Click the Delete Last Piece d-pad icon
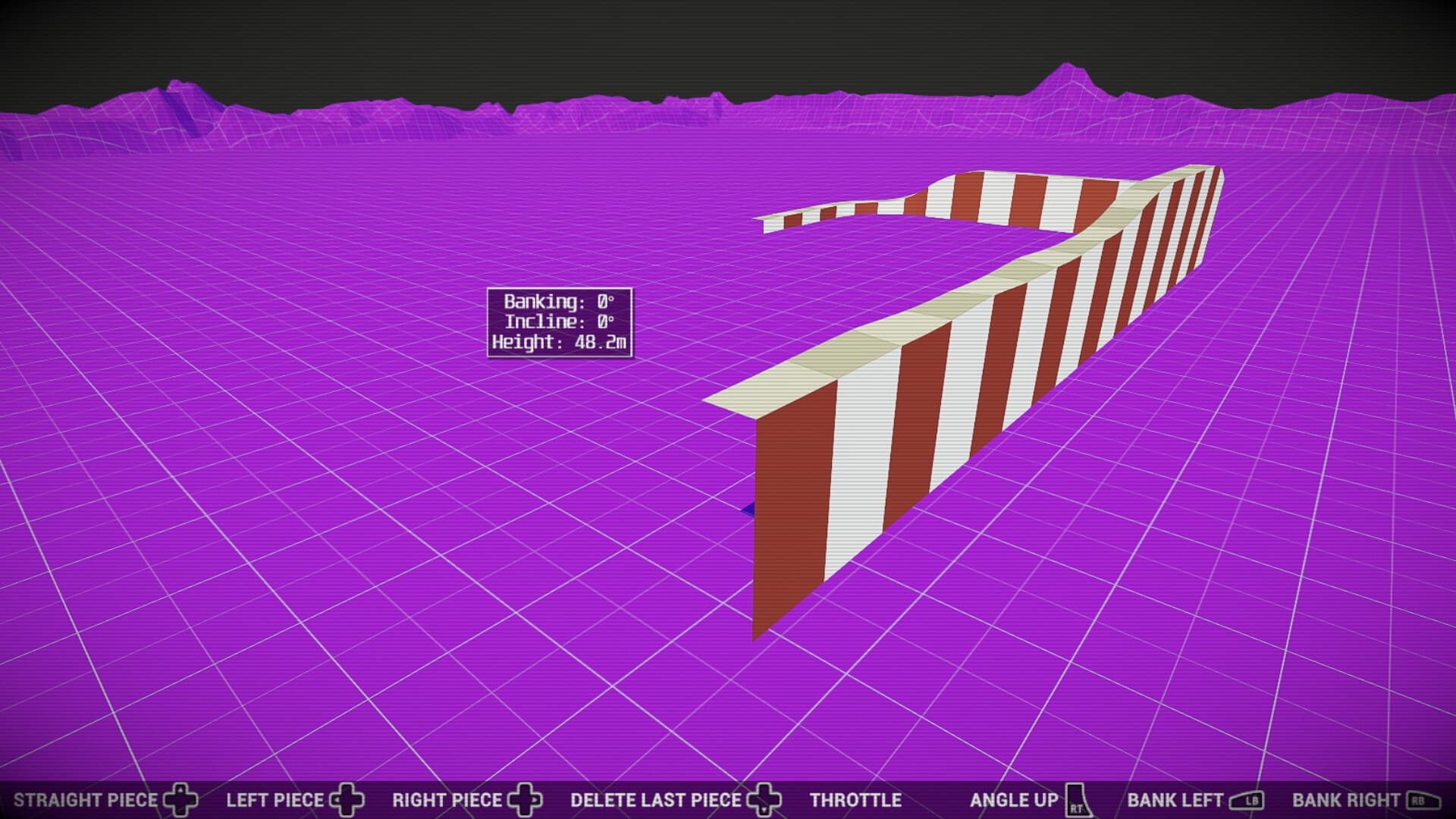This screenshot has height=819, width=1456. (x=764, y=800)
